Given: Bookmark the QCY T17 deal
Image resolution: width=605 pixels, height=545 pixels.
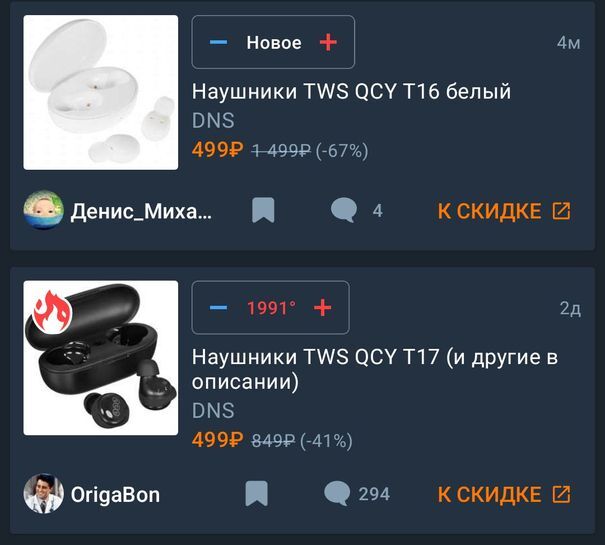Looking at the screenshot, I should tap(257, 494).
